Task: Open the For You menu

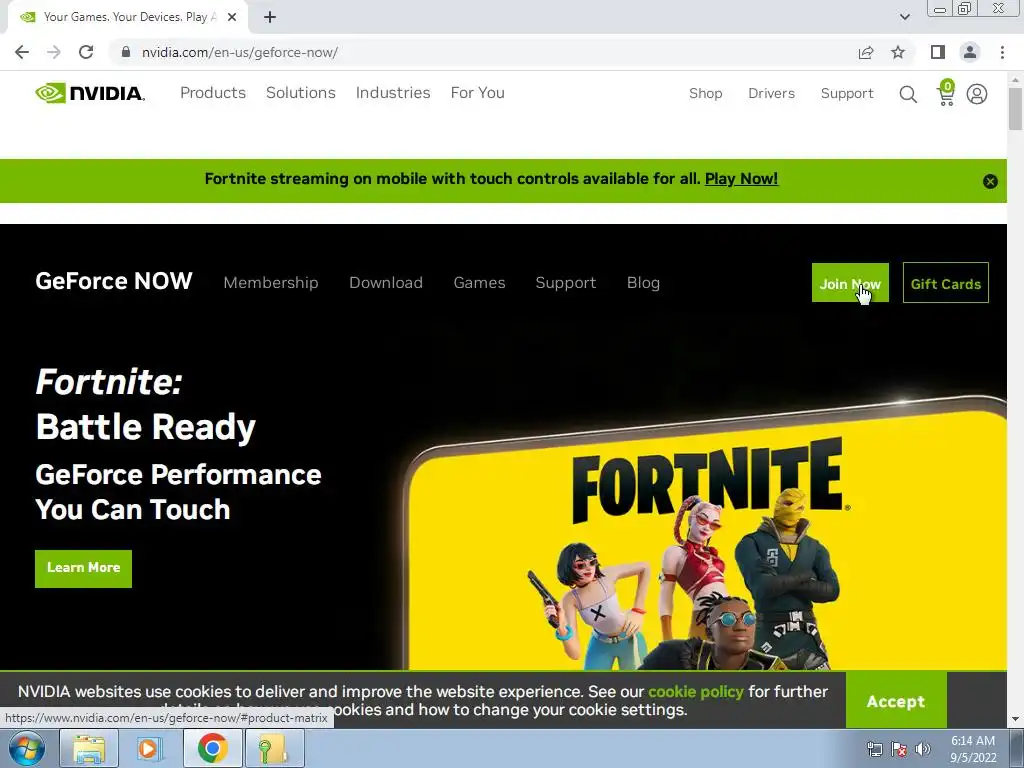Action: pyautogui.click(x=477, y=93)
